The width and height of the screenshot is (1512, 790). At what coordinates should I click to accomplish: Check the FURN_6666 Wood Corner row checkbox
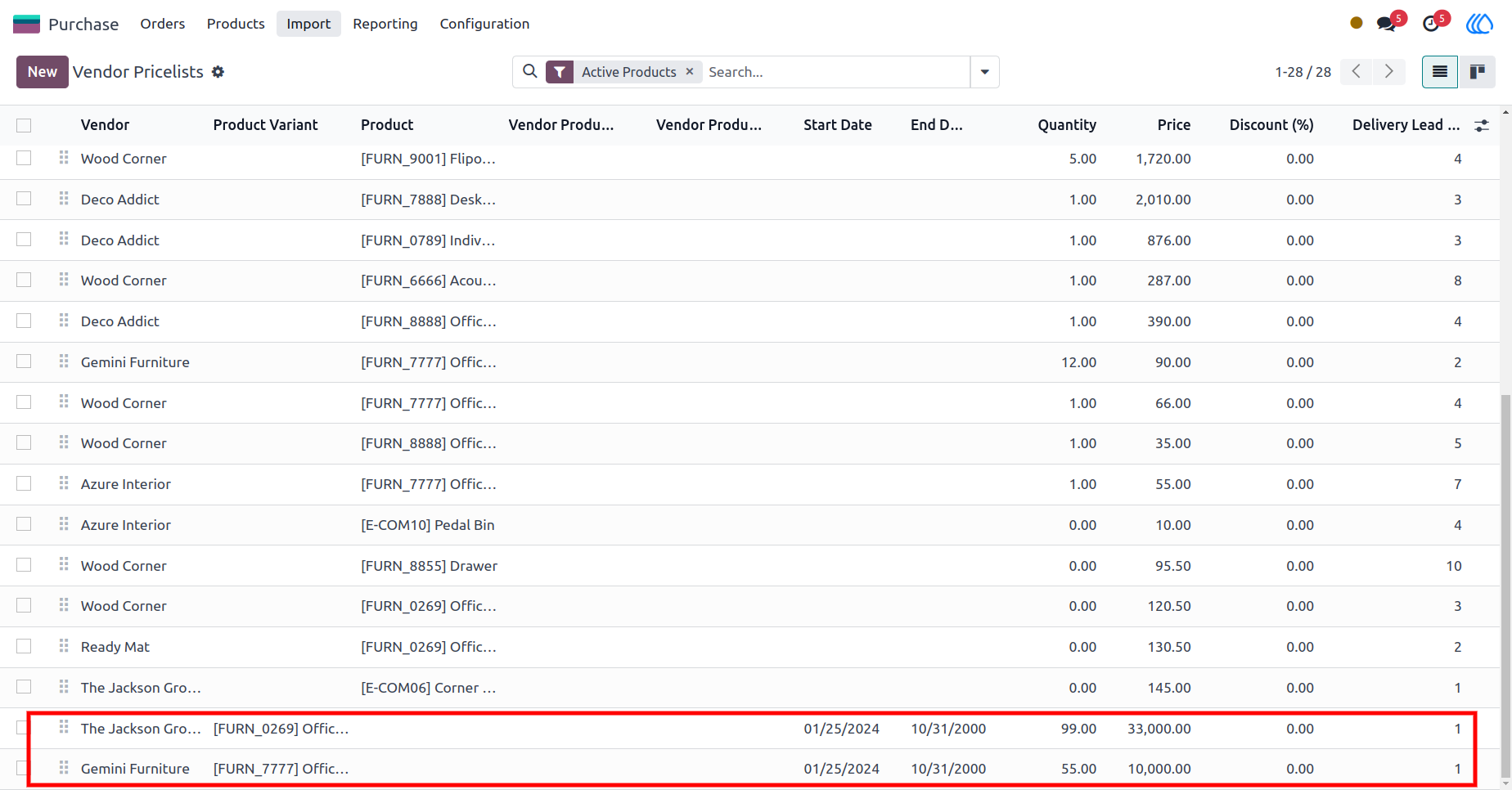24,280
